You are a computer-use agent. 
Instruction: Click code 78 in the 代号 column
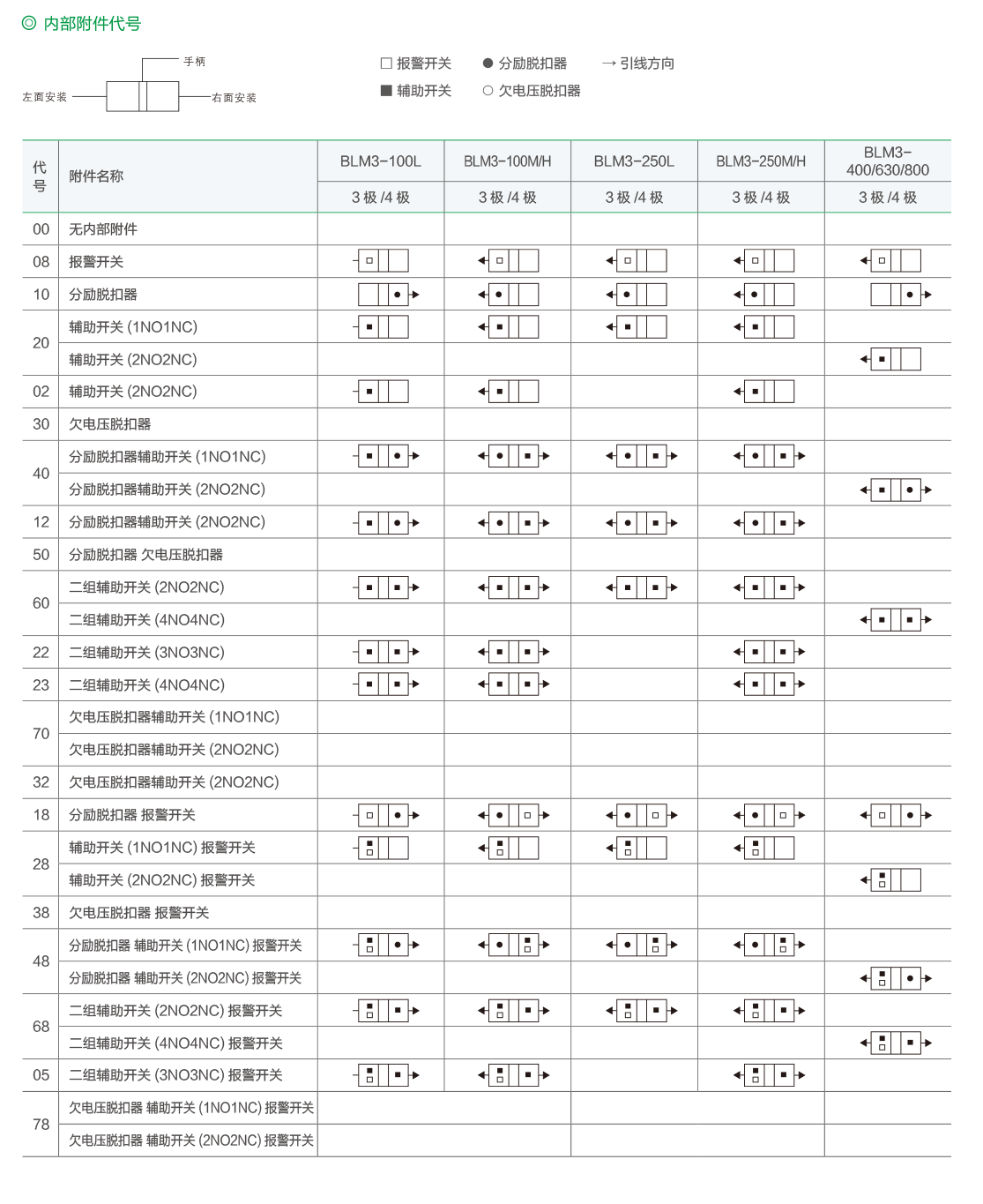click(41, 1125)
